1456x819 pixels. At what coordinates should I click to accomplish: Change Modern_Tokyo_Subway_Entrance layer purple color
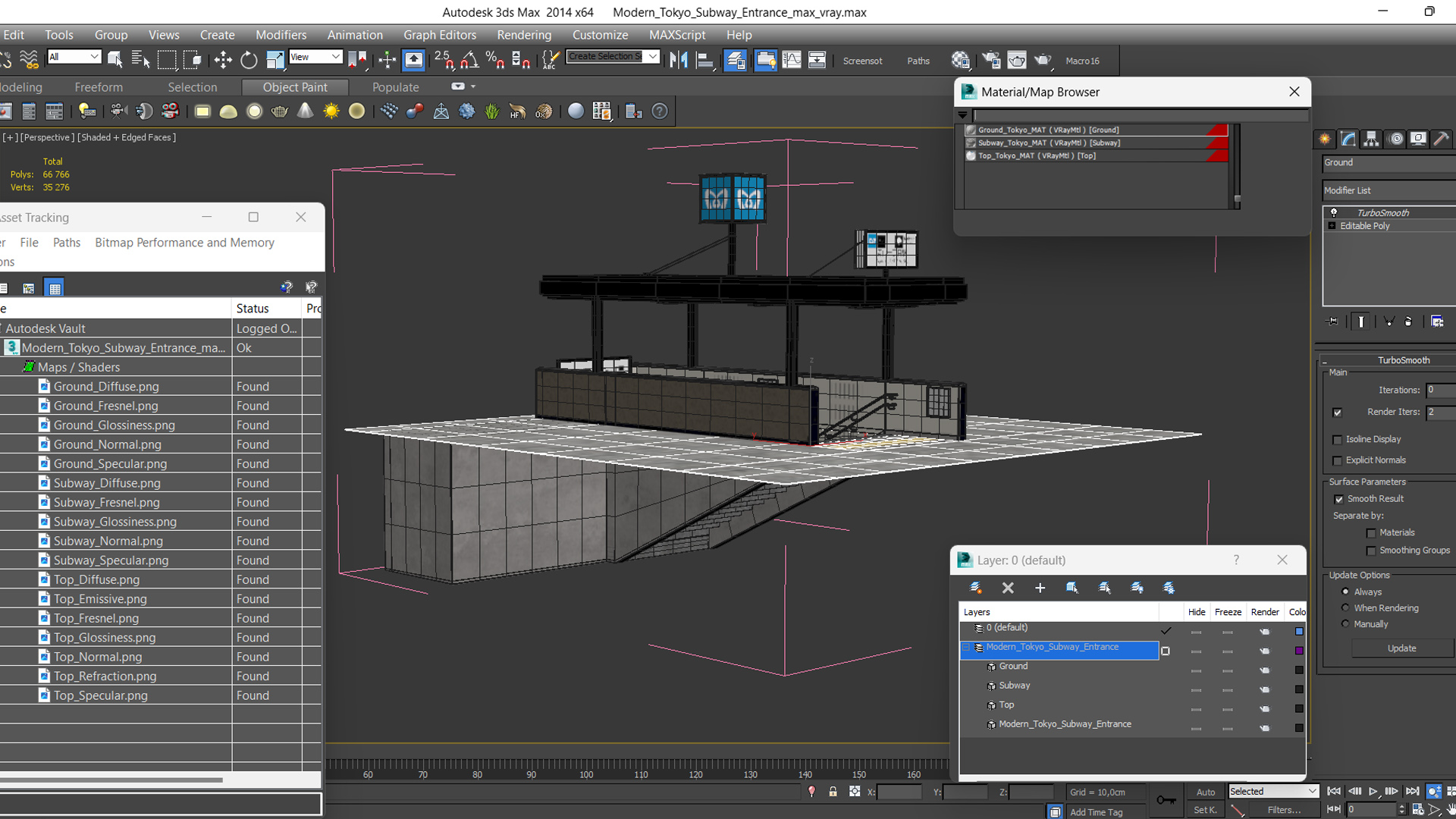pos(1299,651)
